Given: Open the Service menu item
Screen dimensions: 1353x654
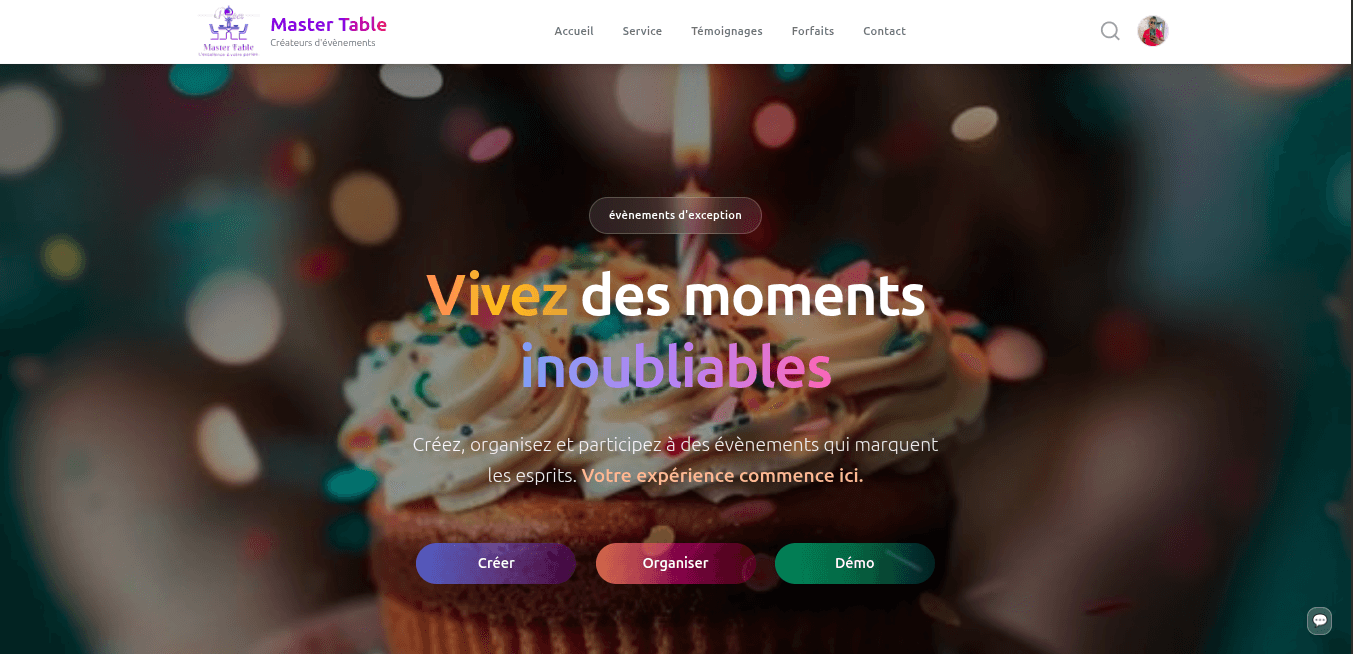Looking at the screenshot, I should pyautogui.click(x=642, y=31).
